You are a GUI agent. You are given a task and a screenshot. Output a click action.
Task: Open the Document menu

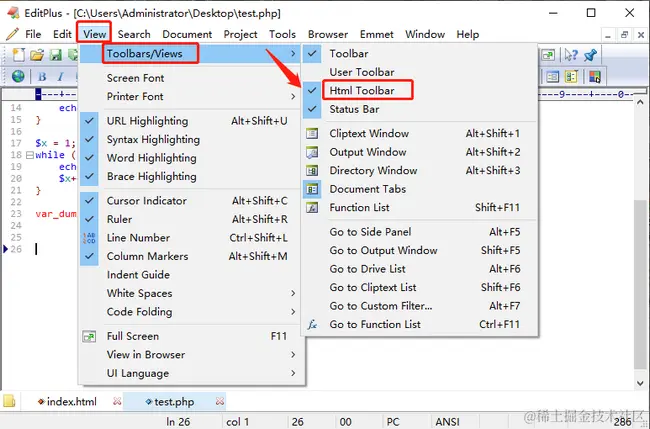click(x=187, y=34)
